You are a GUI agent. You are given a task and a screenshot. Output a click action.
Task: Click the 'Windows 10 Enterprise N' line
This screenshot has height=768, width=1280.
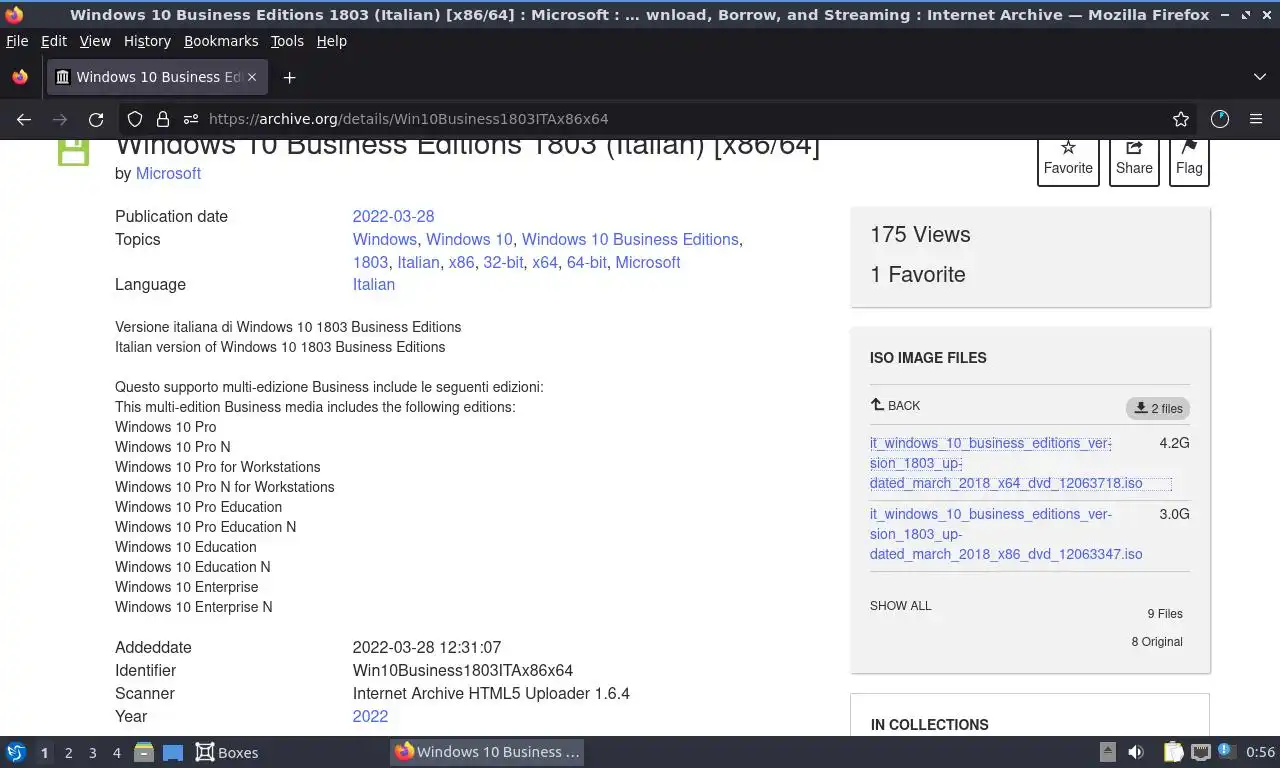click(194, 607)
